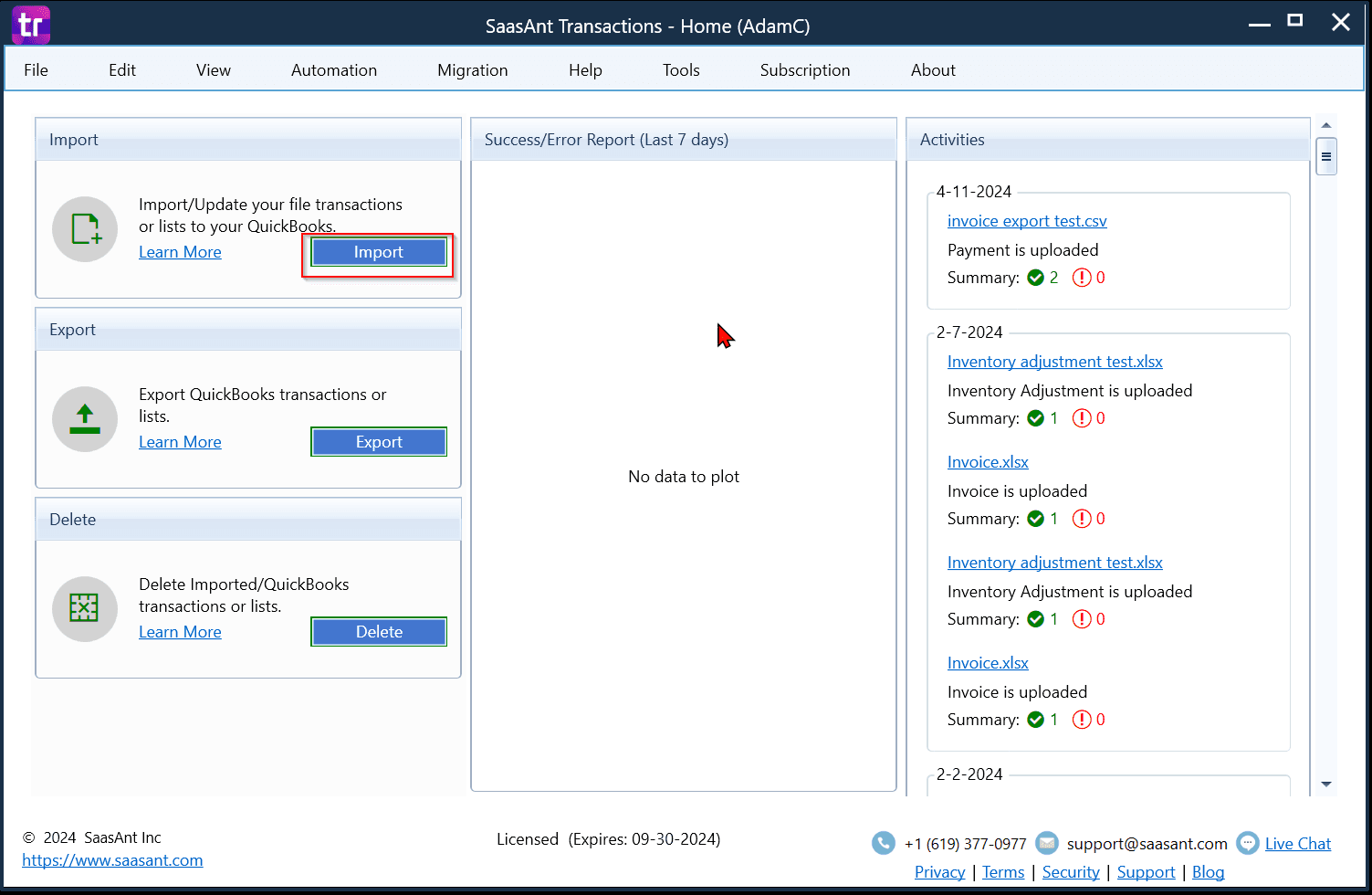This screenshot has height=895, width=1372.
Task: Open the About menu
Action: [x=933, y=70]
